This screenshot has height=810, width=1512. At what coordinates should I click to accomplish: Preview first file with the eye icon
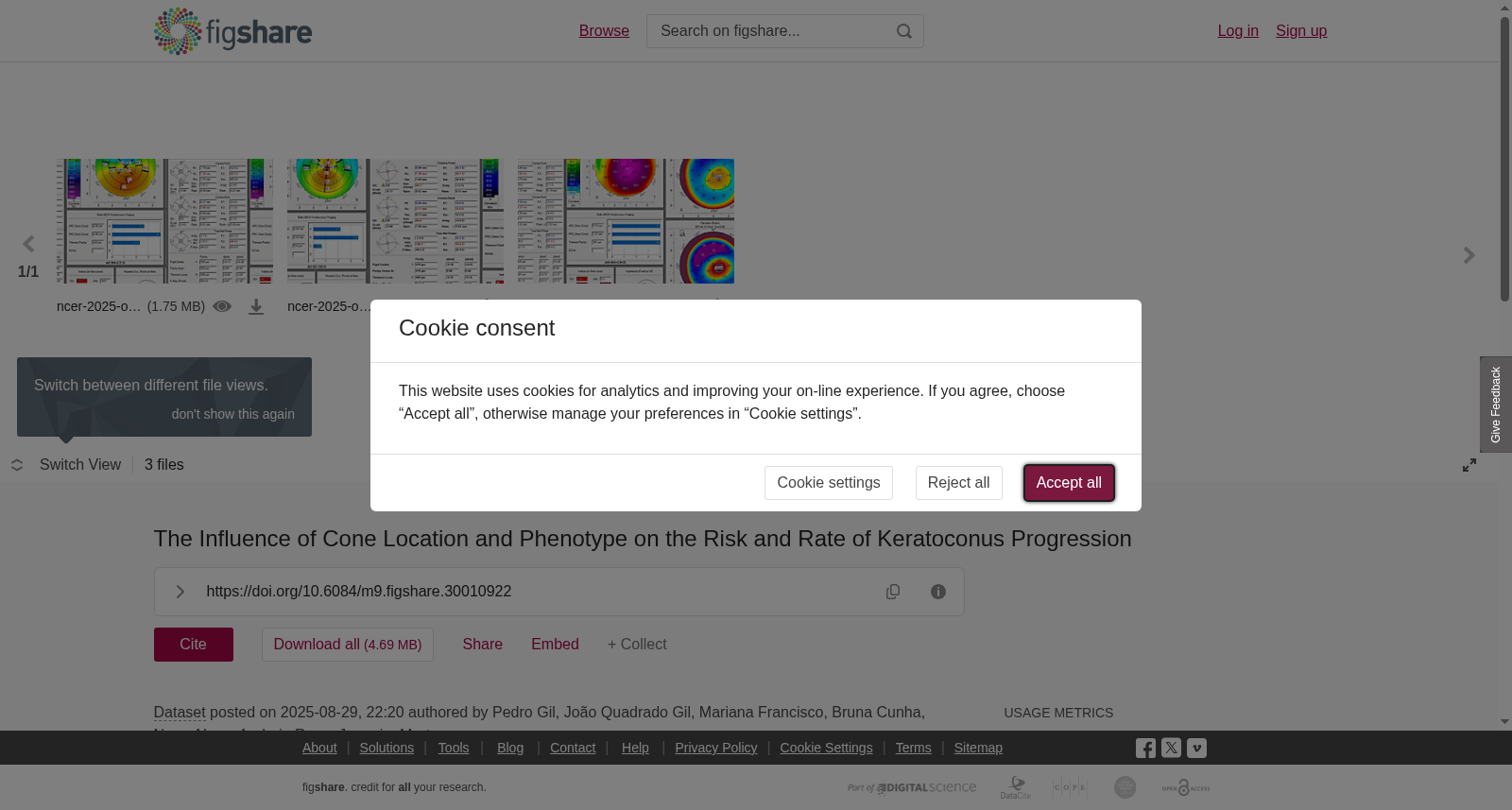pos(222,306)
